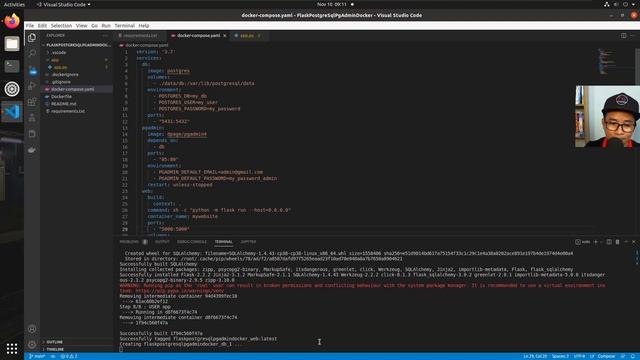
Task: Open the Manage gear in the activity bar
Action: click(32, 344)
